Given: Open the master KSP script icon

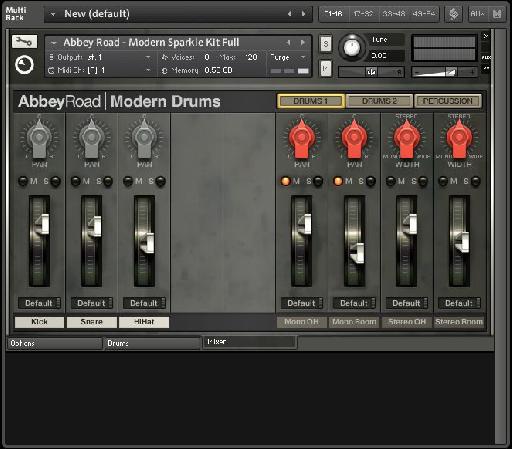Looking at the screenshot, I should 453,14.
